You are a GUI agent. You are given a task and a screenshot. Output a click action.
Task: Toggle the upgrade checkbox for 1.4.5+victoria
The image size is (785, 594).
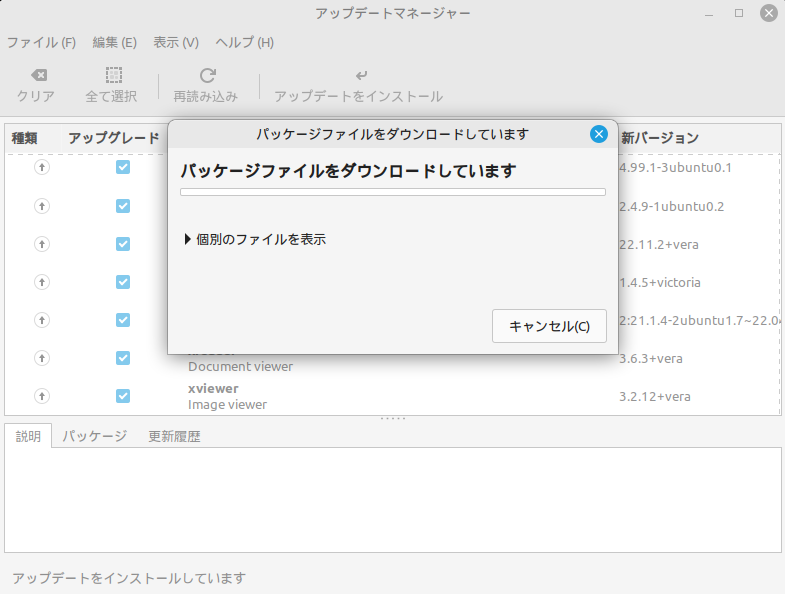[x=123, y=282]
